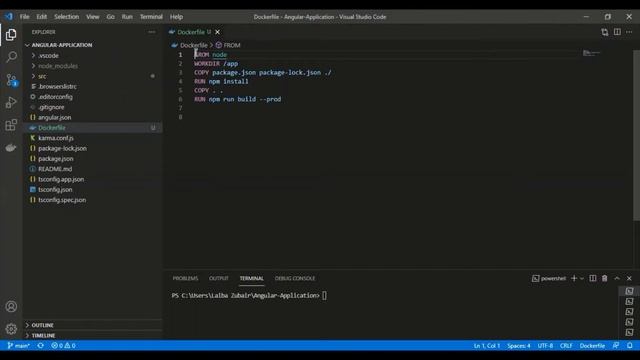Change language mode via Dockerfile status item
Viewport: 640px width, 360px height.
tap(592, 346)
